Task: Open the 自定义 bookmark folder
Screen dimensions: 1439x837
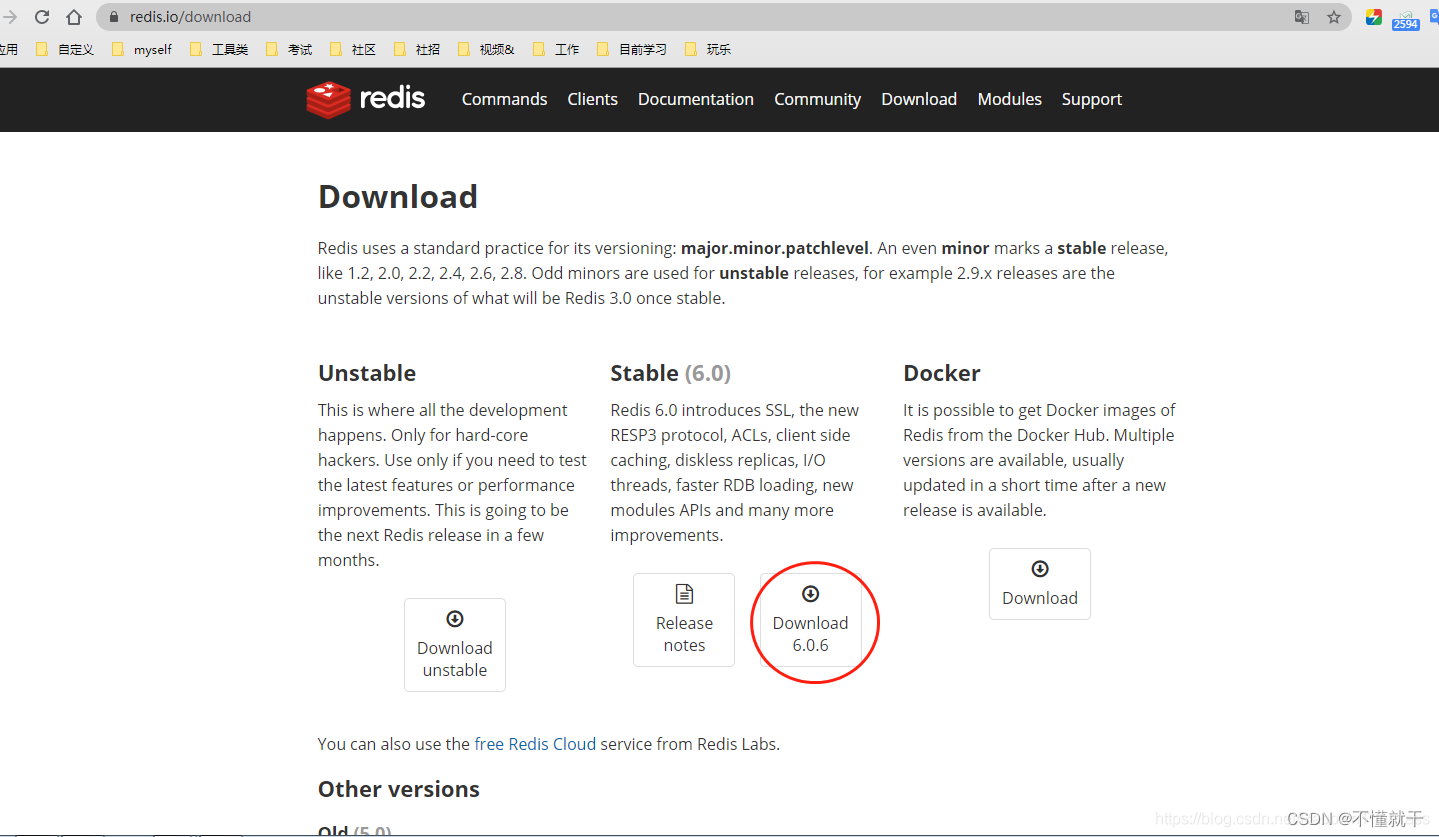Action: 65,49
